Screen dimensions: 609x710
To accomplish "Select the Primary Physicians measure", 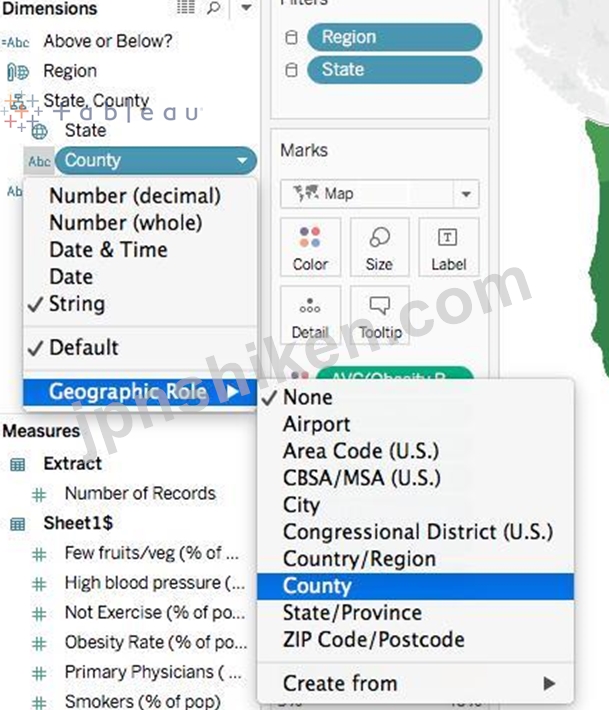I will pos(153,673).
